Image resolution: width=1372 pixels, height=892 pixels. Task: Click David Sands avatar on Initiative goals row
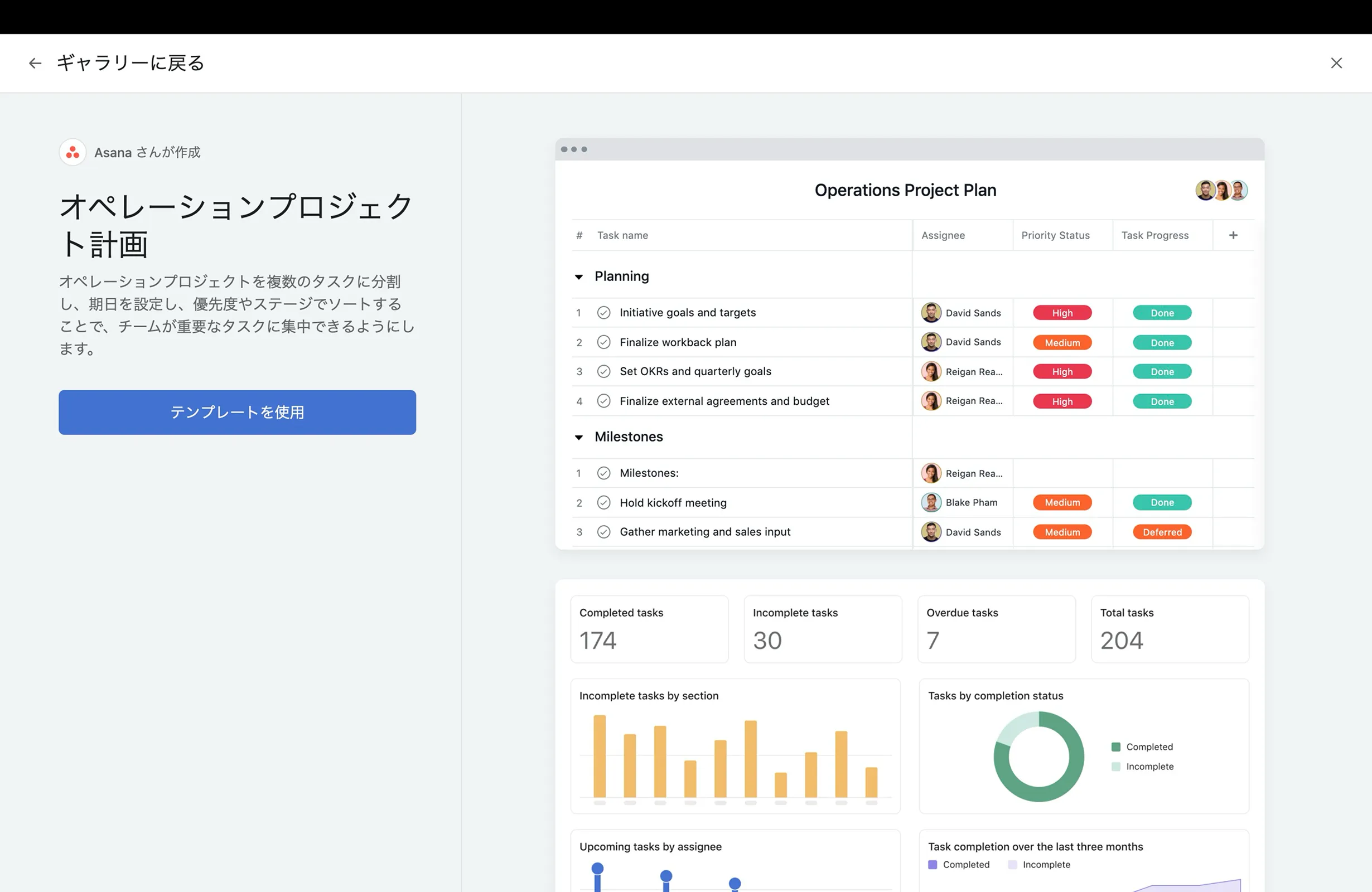(931, 312)
